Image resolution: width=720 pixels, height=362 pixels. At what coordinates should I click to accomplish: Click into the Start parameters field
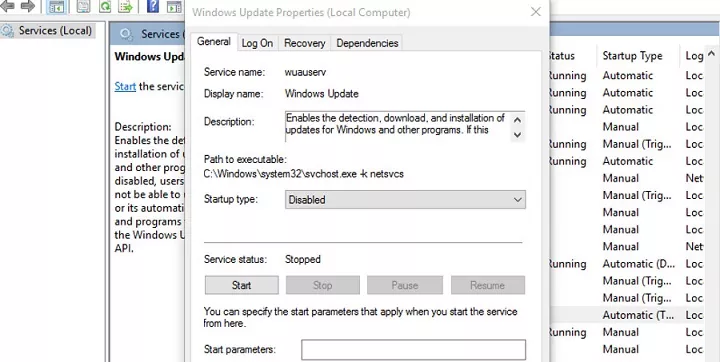tap(413, 350)
